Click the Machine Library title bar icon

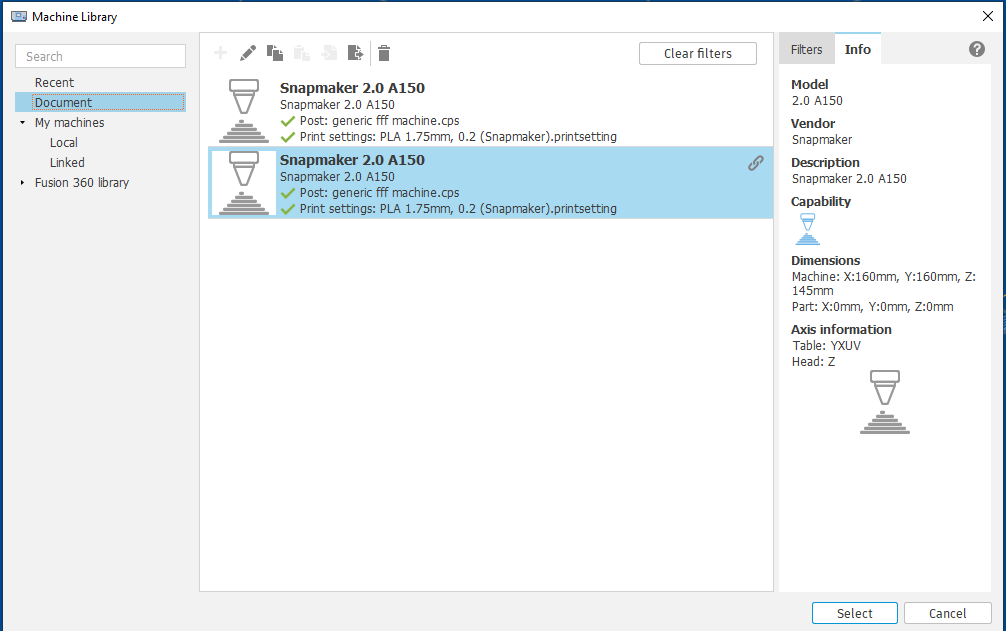(19, 17)
